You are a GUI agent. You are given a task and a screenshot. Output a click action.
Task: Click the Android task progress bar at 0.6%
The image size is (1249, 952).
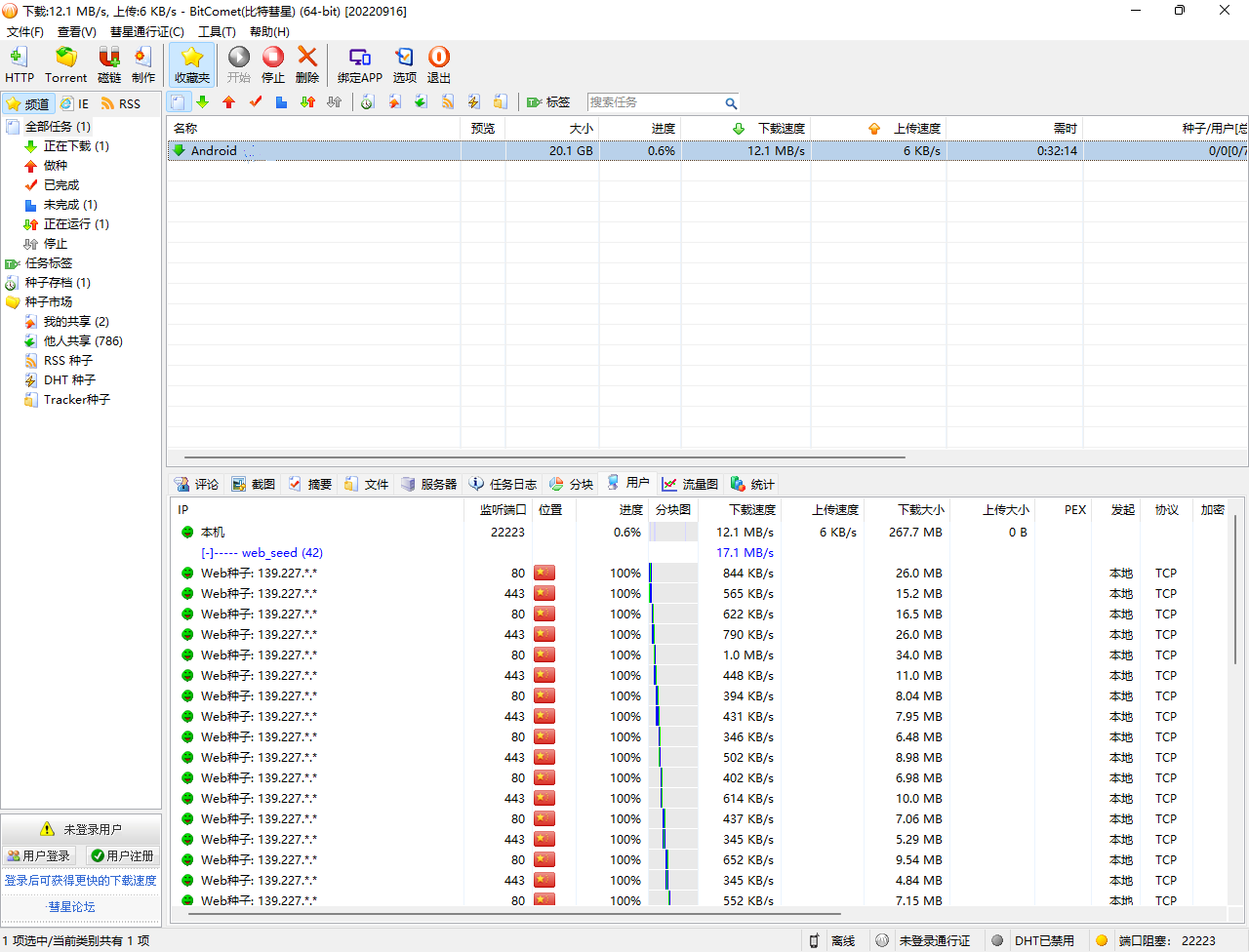point(664,150)
